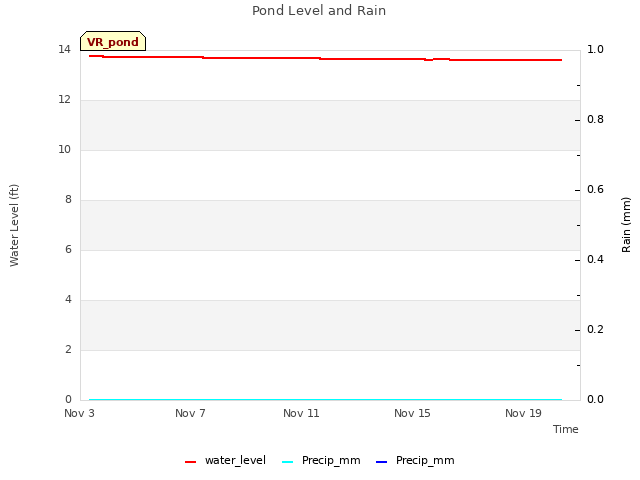The height and width of the screenshot is (480, 640).
Task: Click the red water_level legend swatch
Action: click(x=190, y=462)
